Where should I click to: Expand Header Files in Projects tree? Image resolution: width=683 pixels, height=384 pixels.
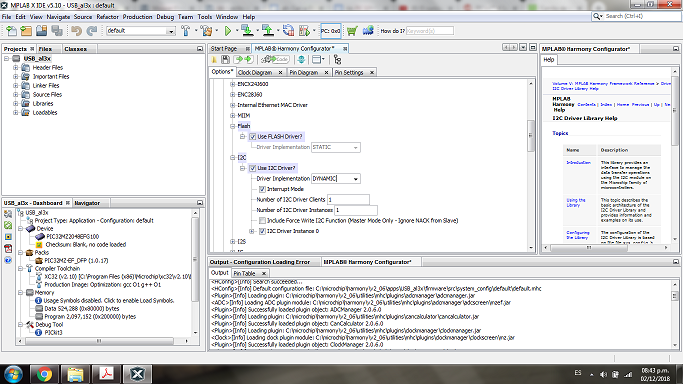(x=16, y=67)
